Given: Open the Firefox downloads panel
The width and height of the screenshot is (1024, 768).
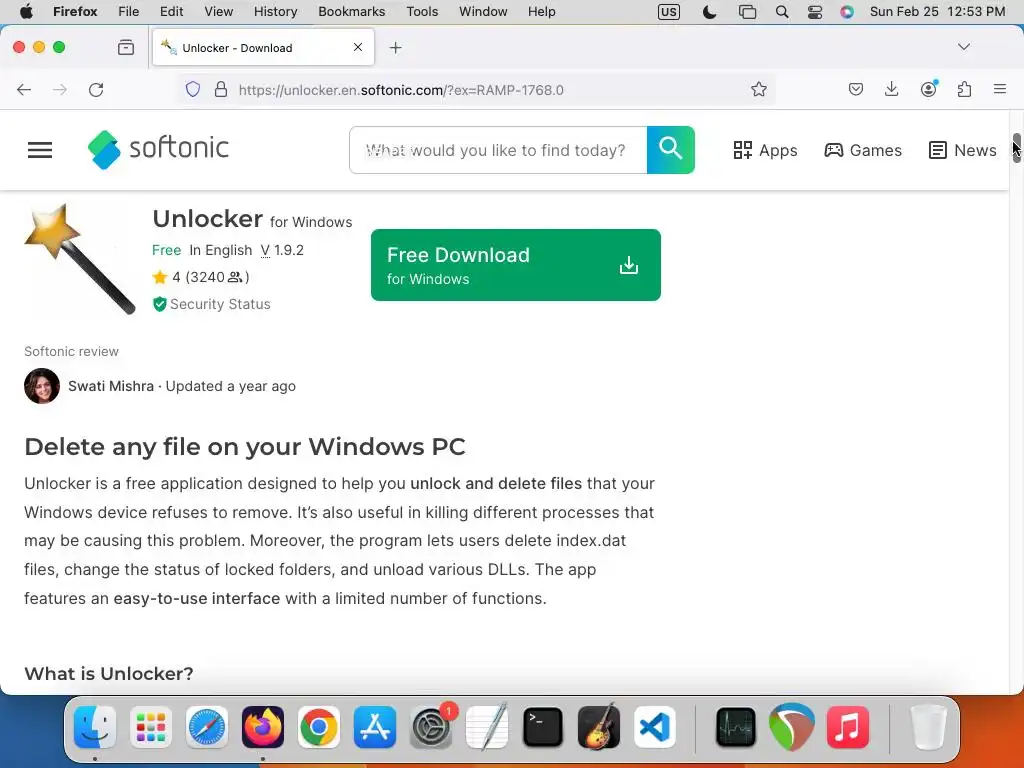Looking at the screenshot, I should (x=891, y=89).
